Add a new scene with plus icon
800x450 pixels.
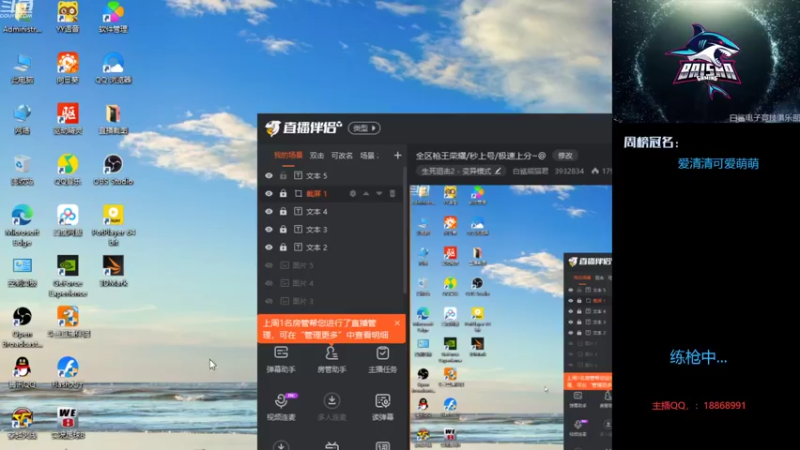(397, 155)
